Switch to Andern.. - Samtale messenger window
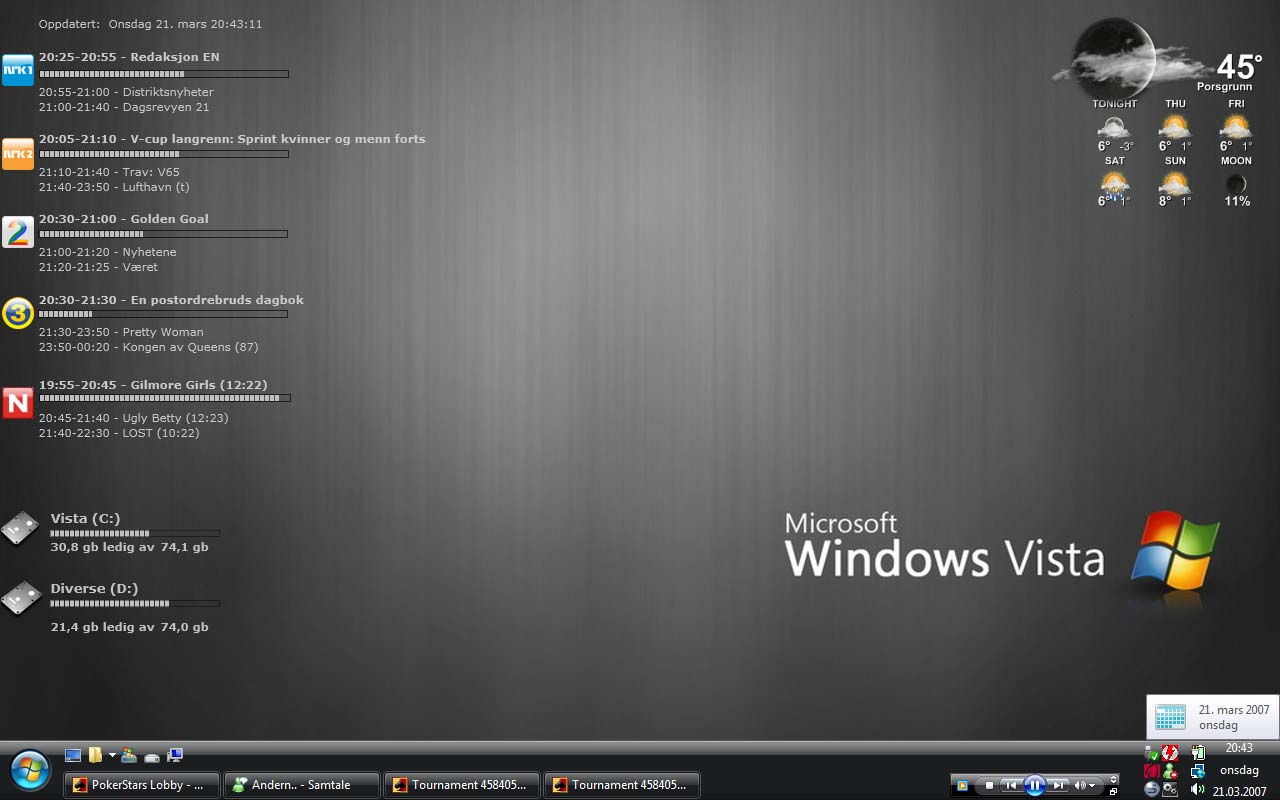Viewport: 1280px width, 800px height. click(x=302, y=785)
